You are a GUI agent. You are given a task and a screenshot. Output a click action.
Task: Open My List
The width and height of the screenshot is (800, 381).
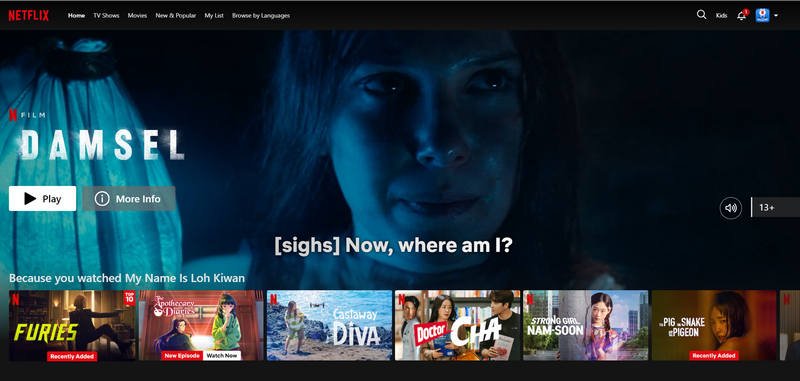[x=214, y=16]
